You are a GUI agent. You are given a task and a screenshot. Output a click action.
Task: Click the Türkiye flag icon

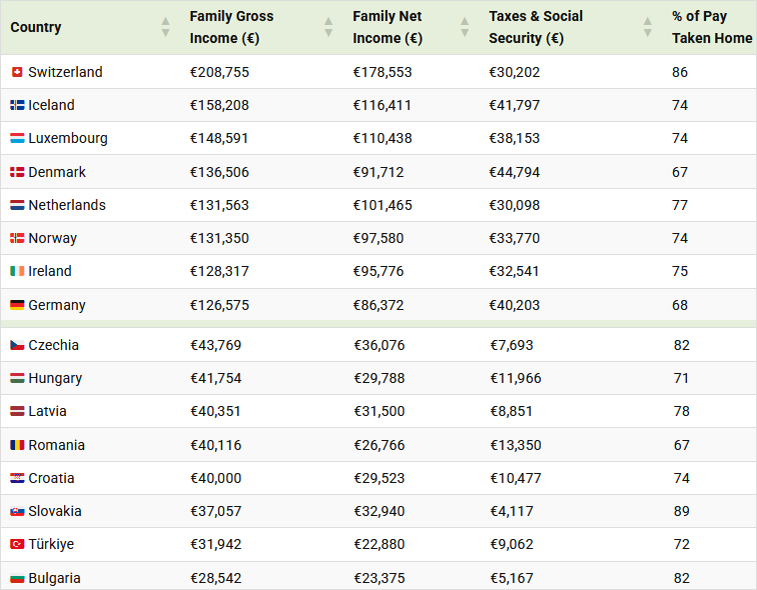[17, 544]
